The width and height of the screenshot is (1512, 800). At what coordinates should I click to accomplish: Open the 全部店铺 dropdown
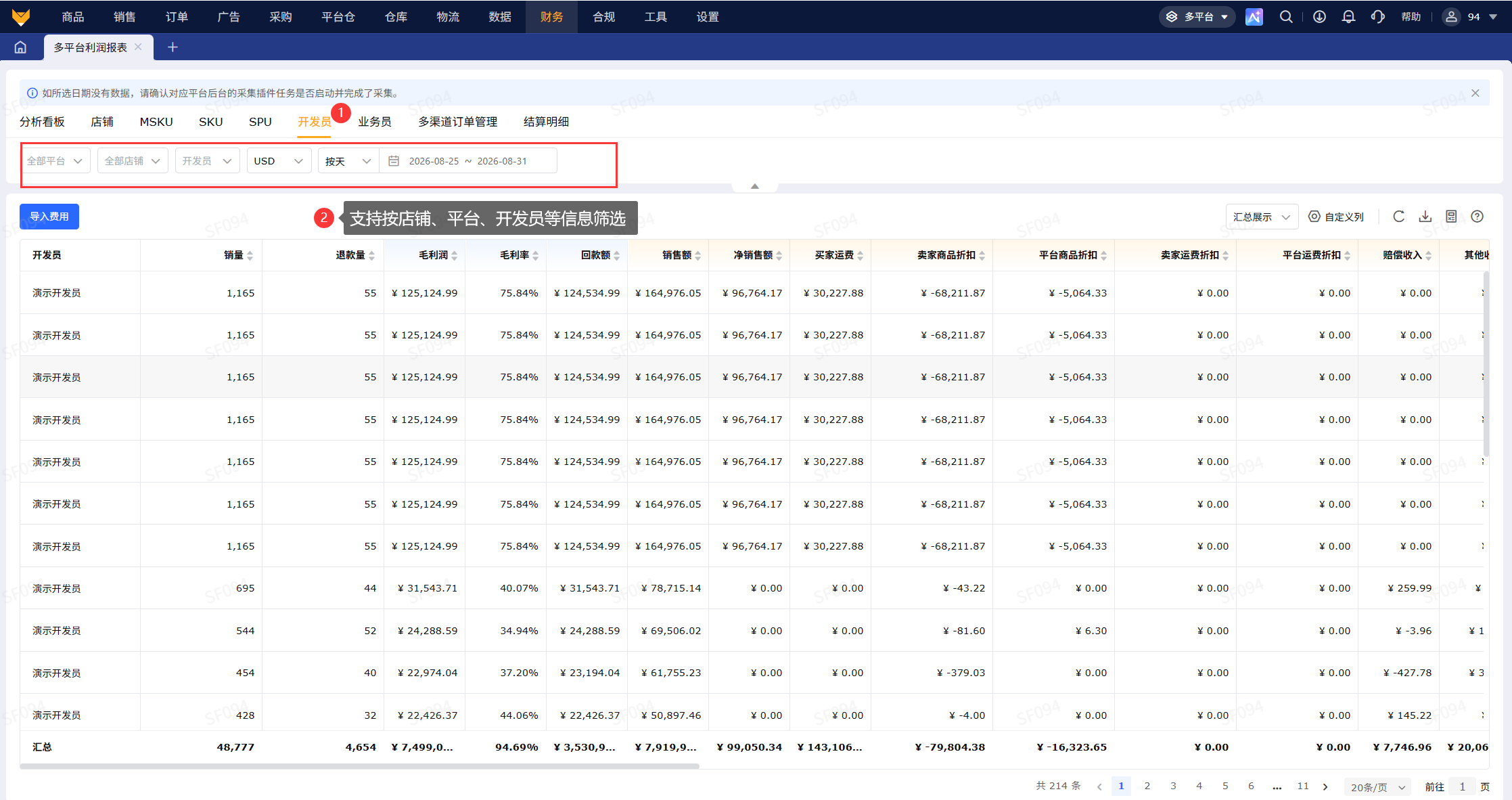pos(133,161)
